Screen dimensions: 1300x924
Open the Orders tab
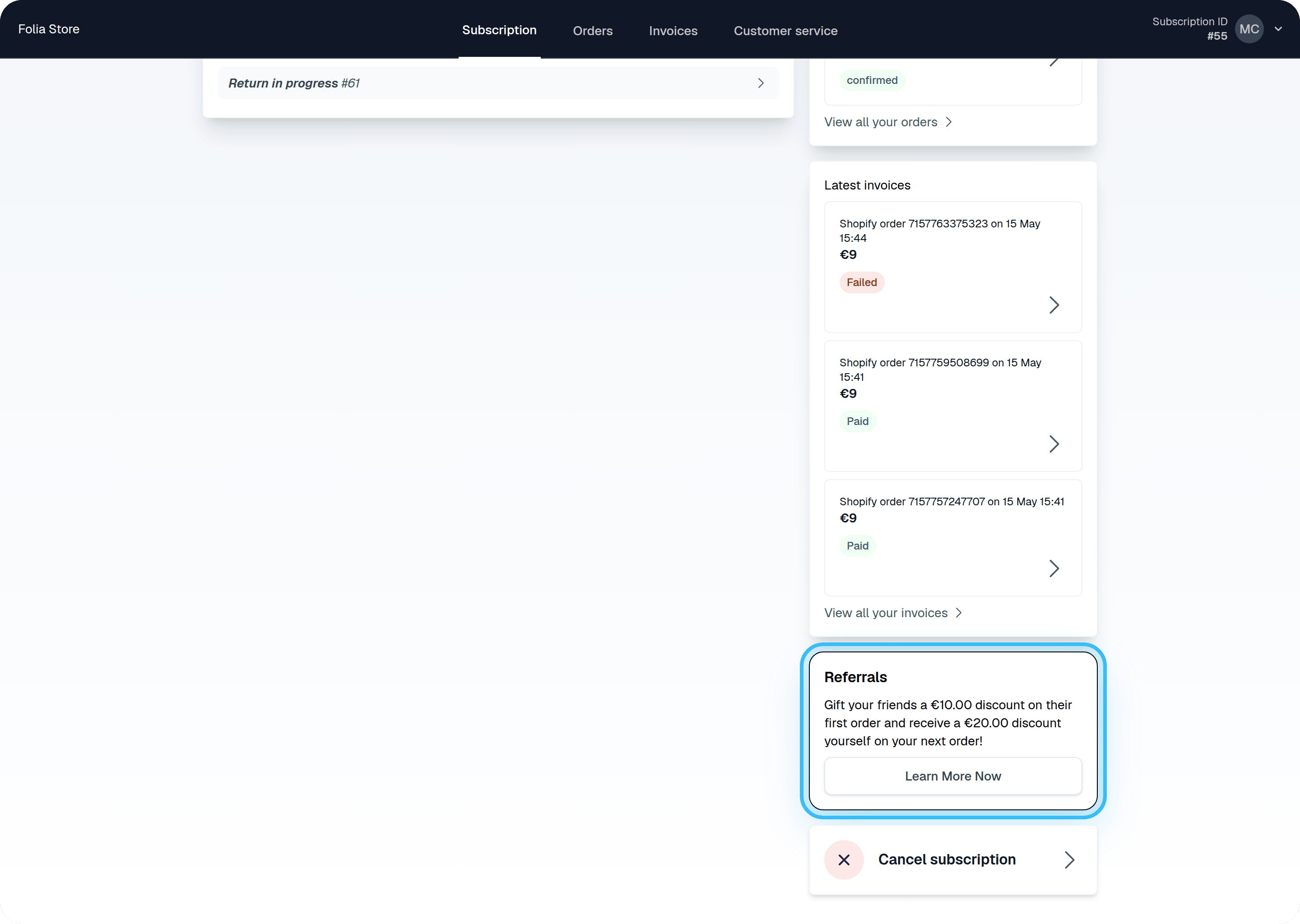click(593, 31)
